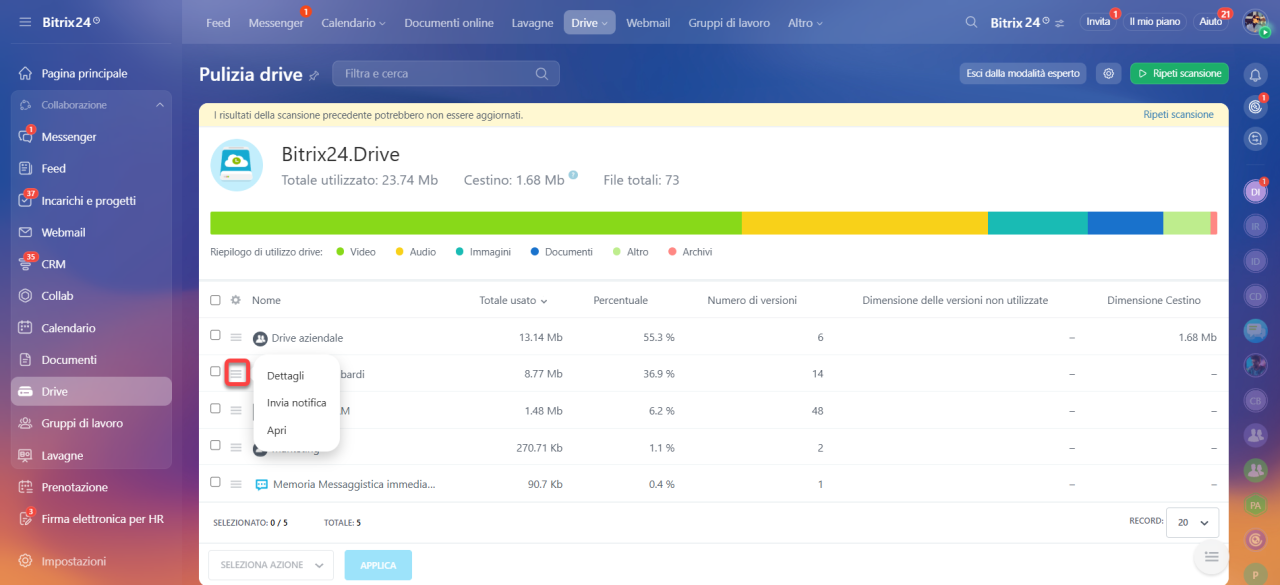
Task: Click the Applica button
Action: pyautogui.click(x=378, y=565)
